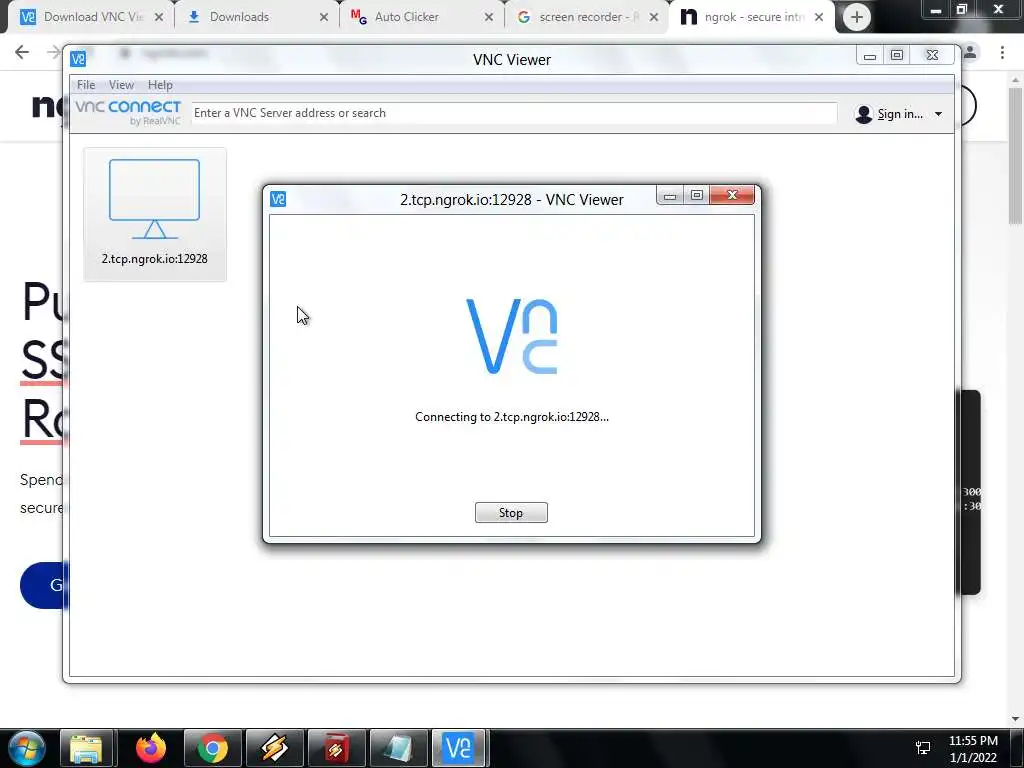
Task: Open Winamp lightning icon in taskbar
Action: click(275, 748)
